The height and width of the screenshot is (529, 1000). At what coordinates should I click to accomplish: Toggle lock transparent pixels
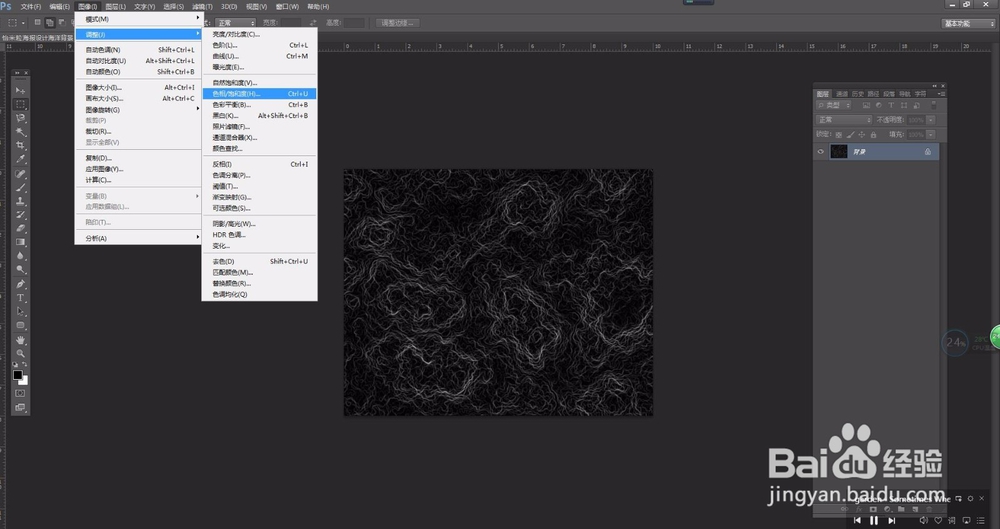point(839,135)
